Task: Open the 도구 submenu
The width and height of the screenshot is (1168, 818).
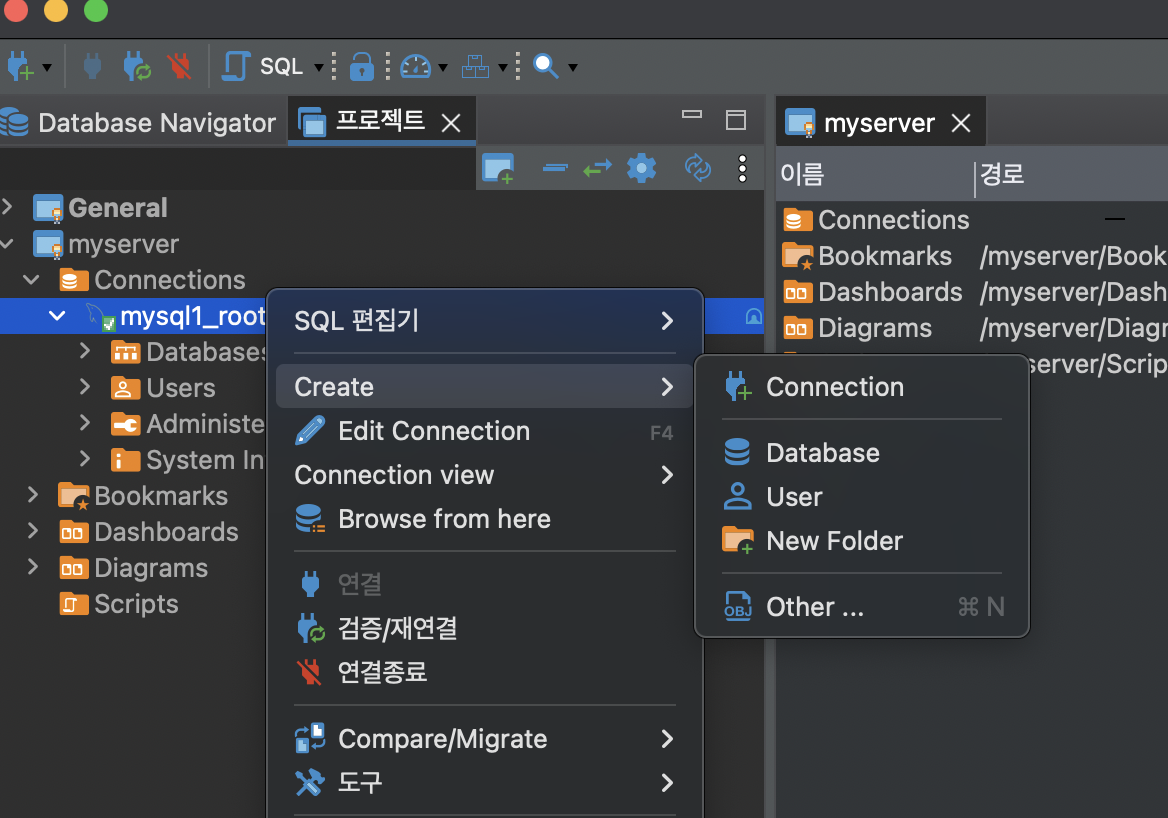Action: pos(484,783)
